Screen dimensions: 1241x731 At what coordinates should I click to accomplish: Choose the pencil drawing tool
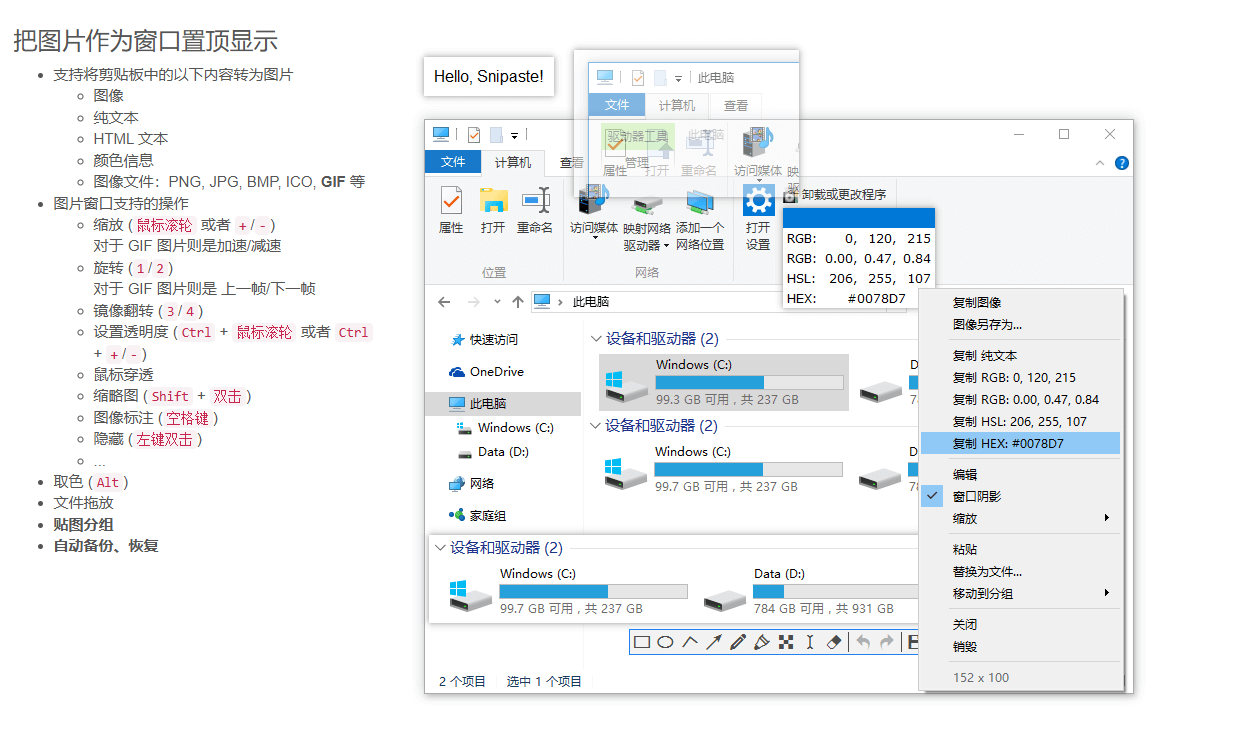pyautogui.click(x=738, y=643)
